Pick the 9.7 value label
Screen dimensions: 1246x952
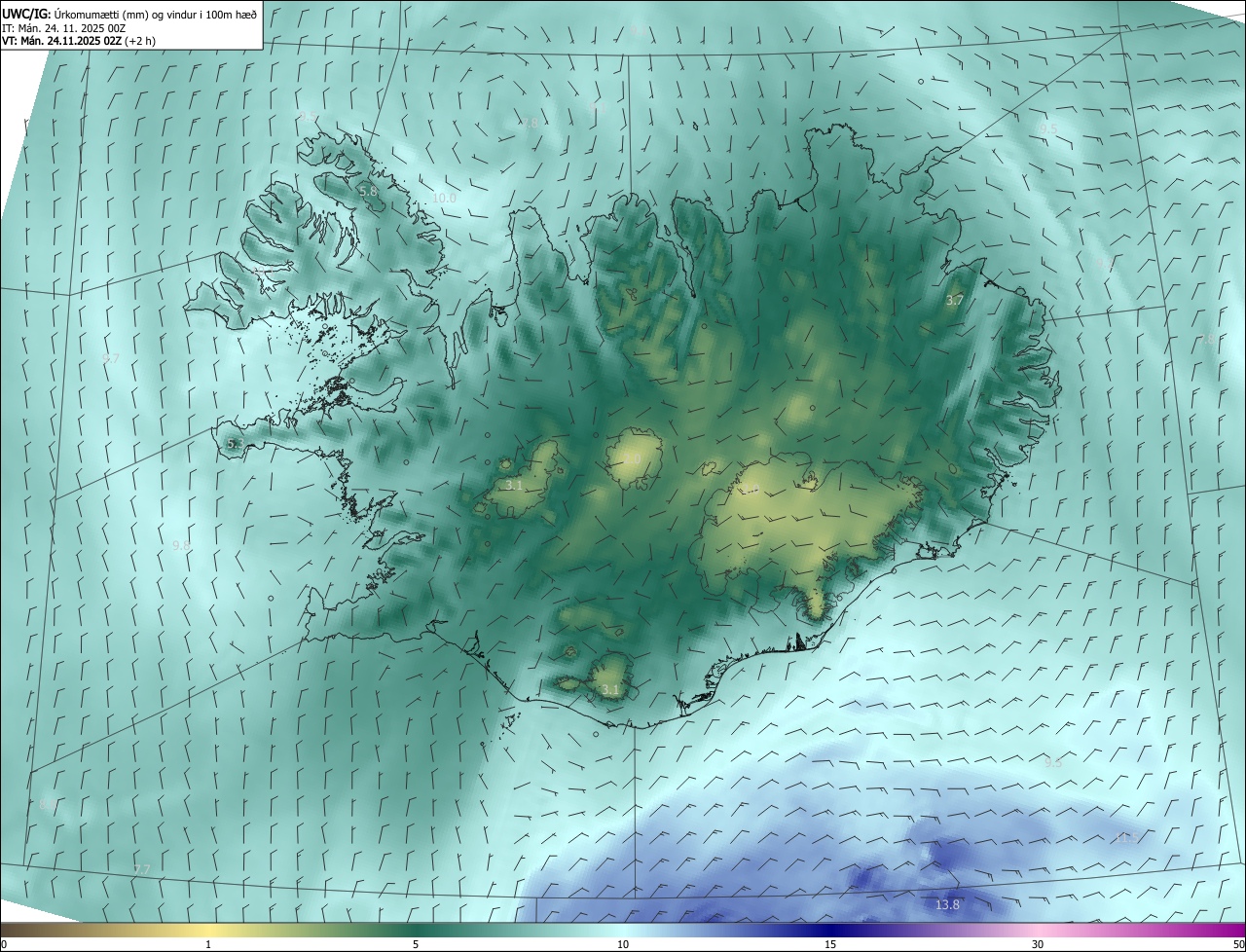tap(110, 359)
